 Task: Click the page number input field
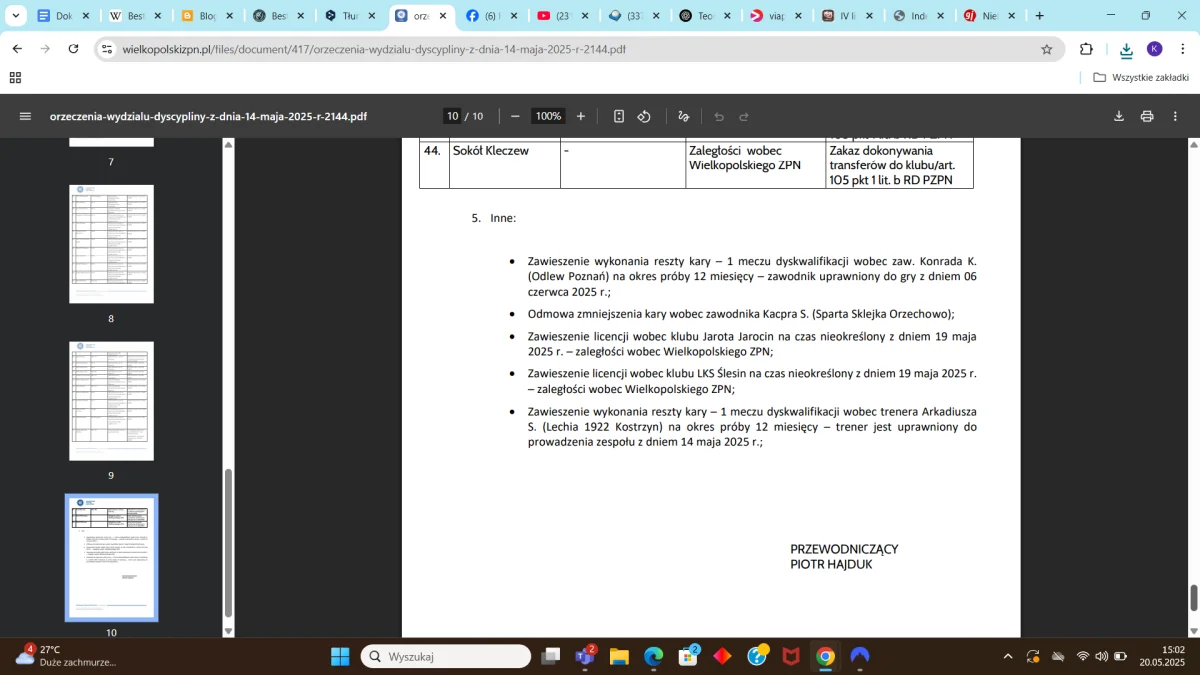point(452,116)
